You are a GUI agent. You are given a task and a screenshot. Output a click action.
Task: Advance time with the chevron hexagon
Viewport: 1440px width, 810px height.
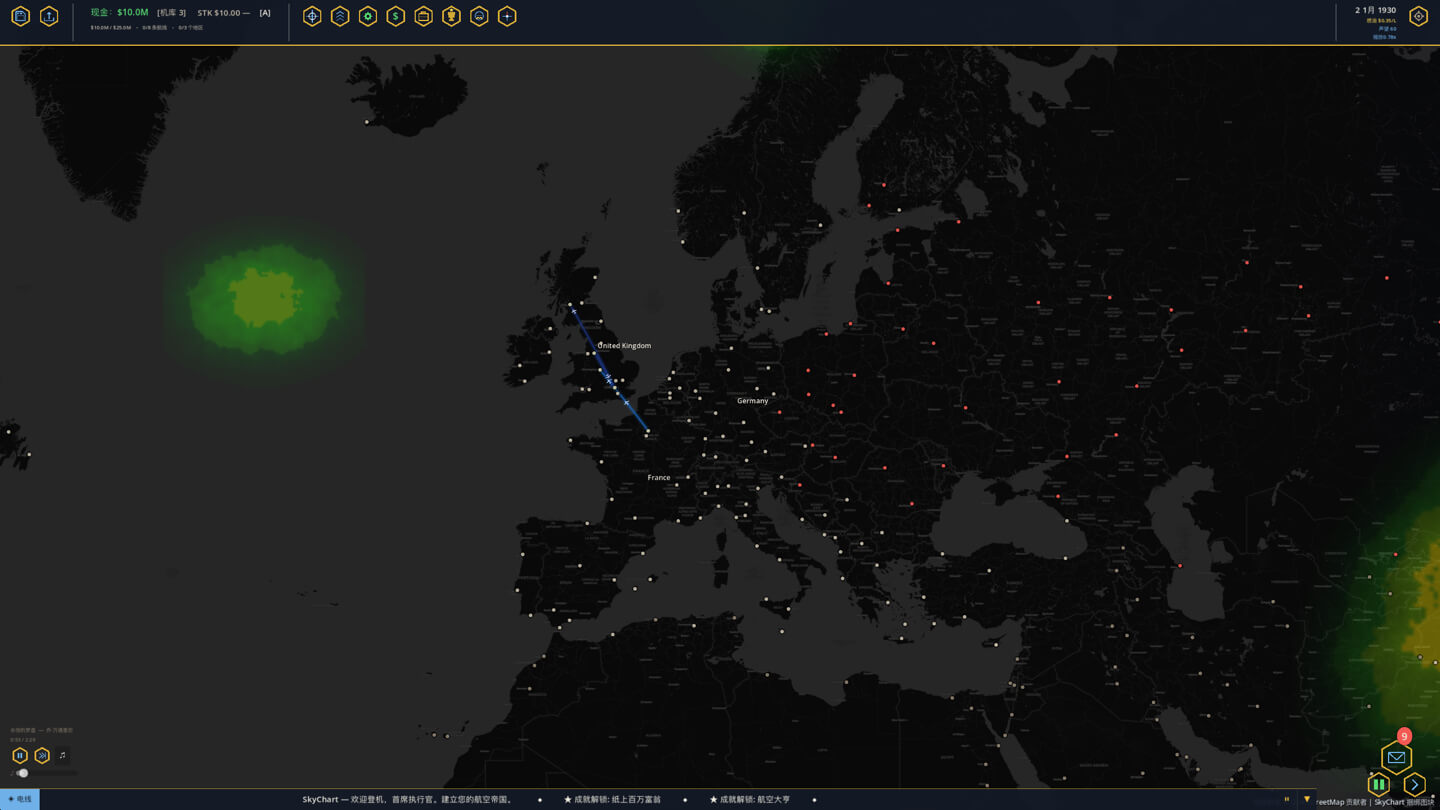pos(1414,785)
